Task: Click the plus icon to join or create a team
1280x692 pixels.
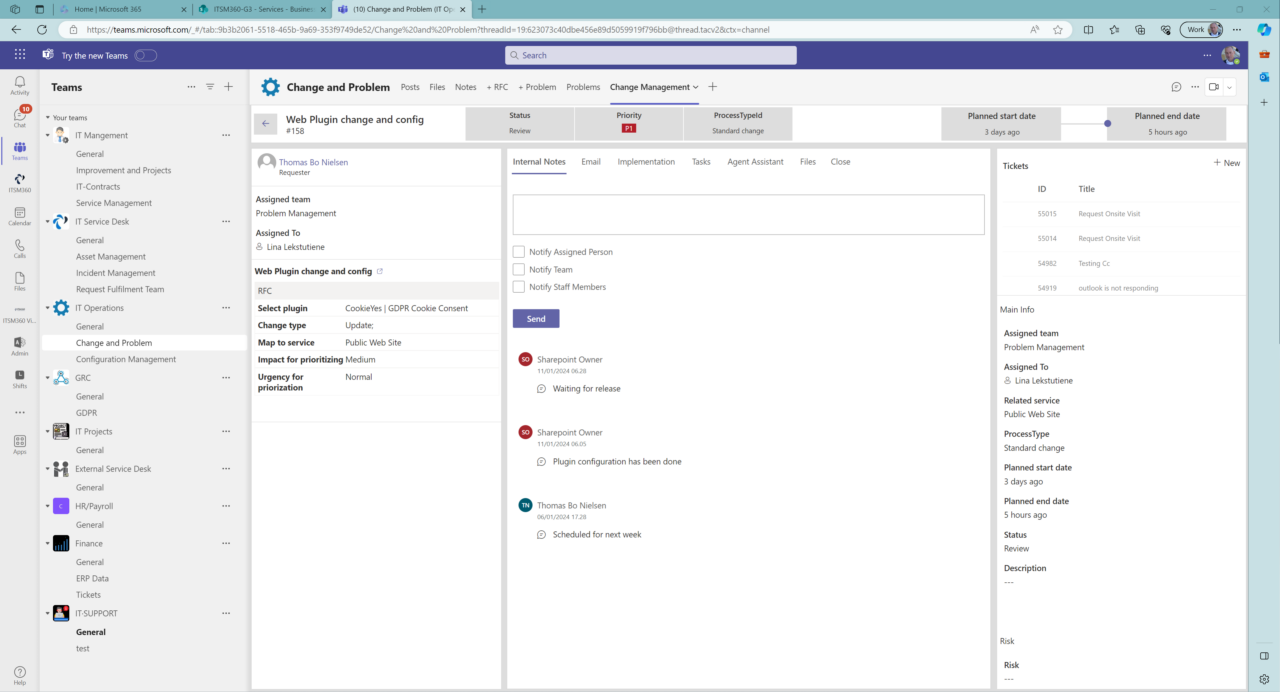Action: tap(229, 87)
